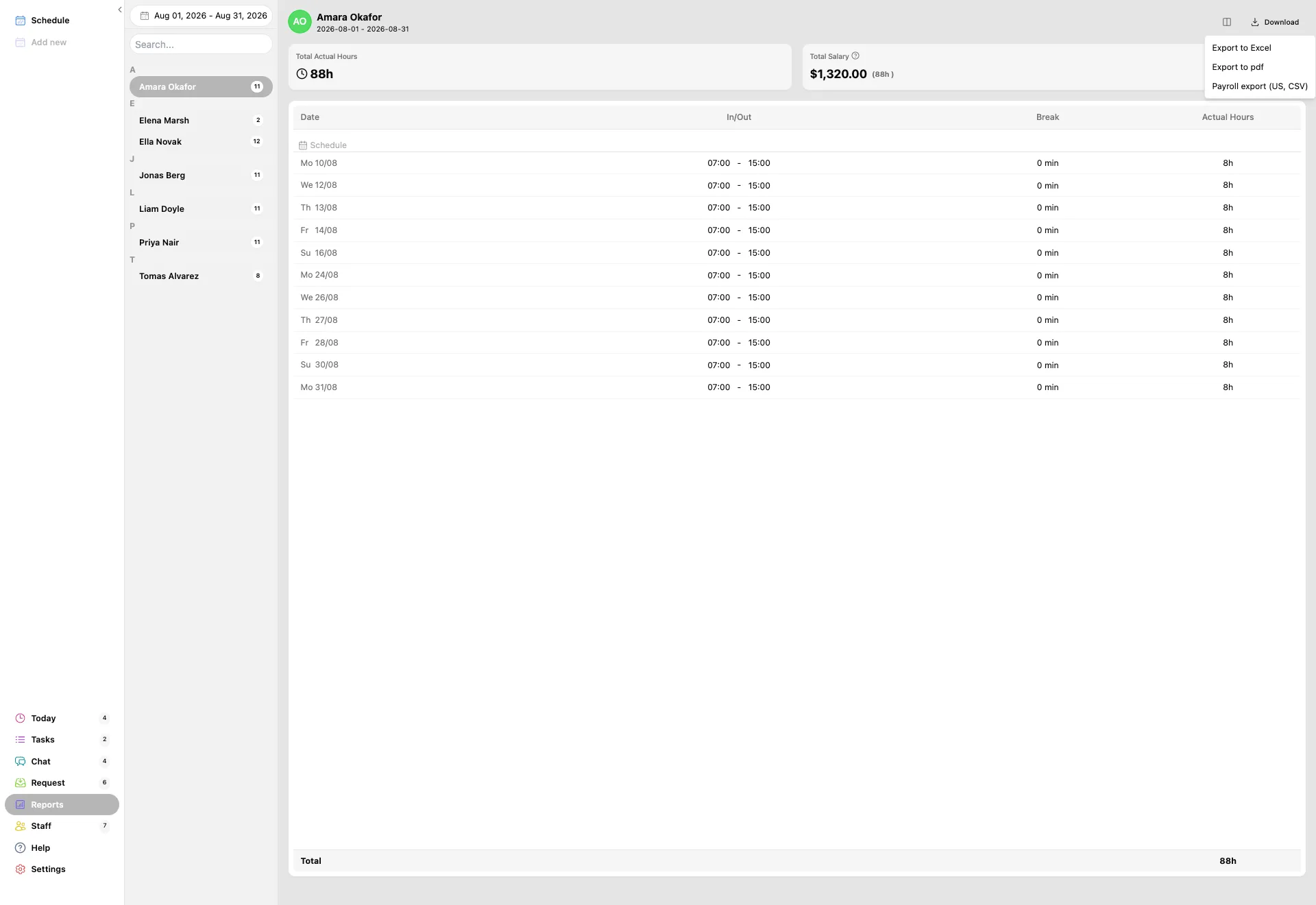Viewport: 1316px width, 905px height.
Task: Select Priya Nair in staff list
Action: click(201, 243)
